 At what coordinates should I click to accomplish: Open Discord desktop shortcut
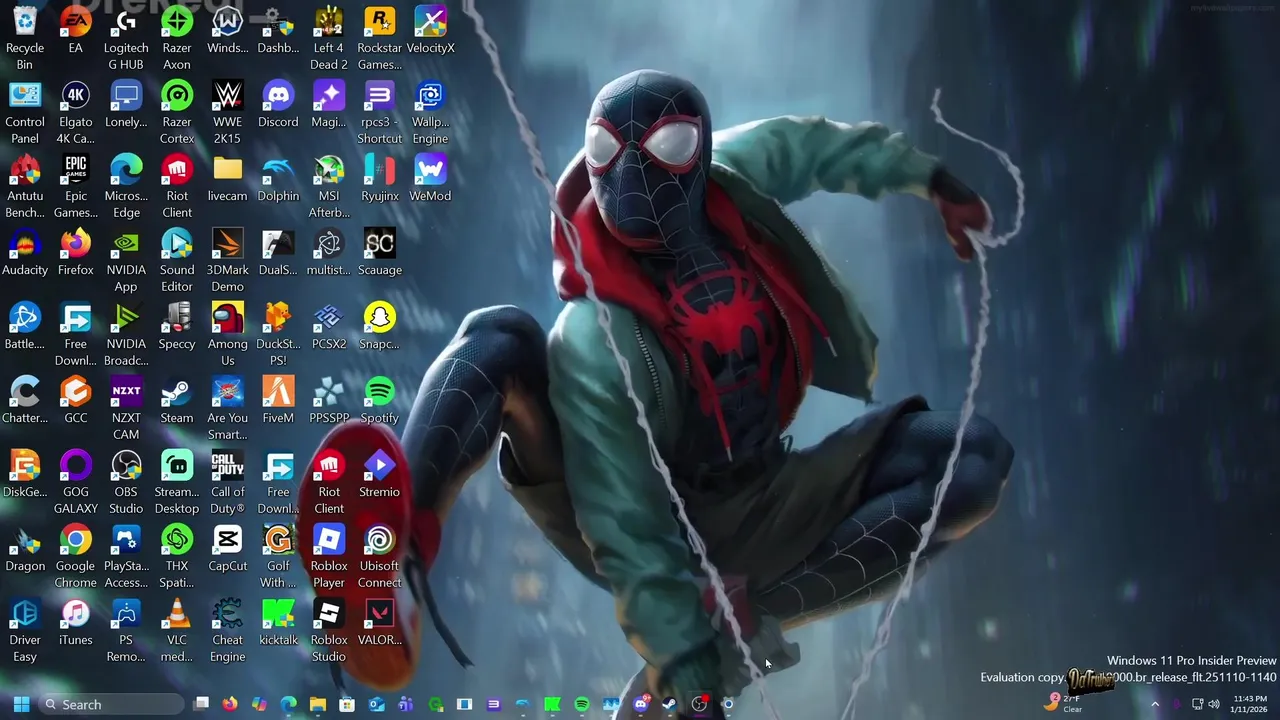278,104
